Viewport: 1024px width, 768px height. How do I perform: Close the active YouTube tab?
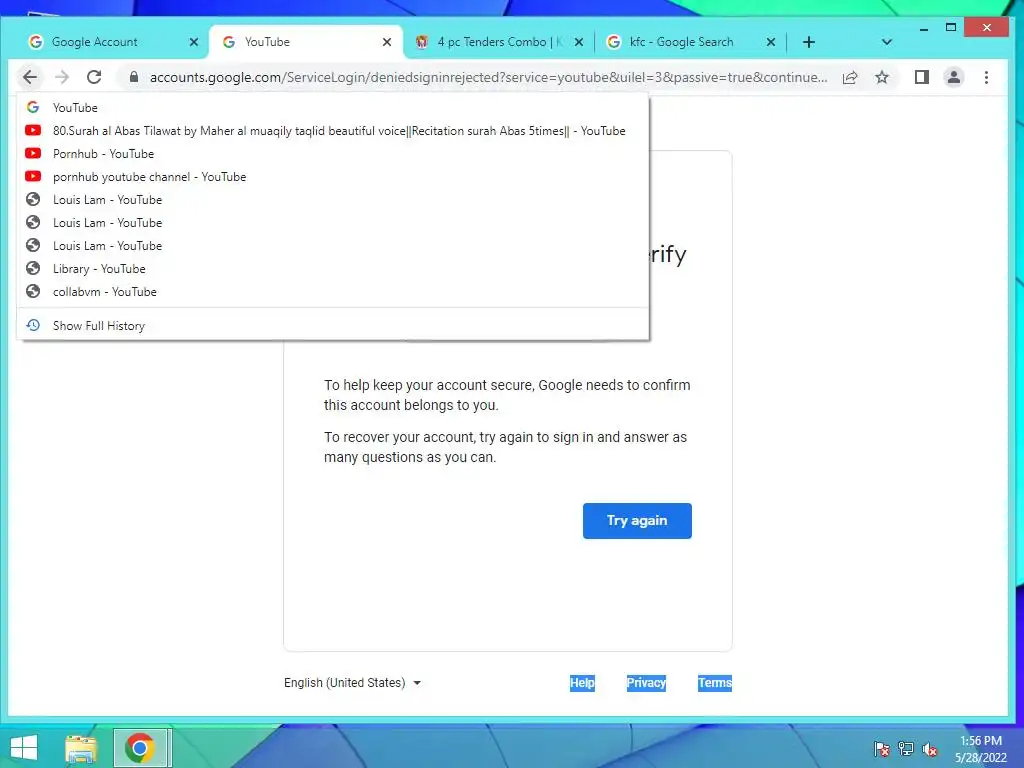coord(387,42)
